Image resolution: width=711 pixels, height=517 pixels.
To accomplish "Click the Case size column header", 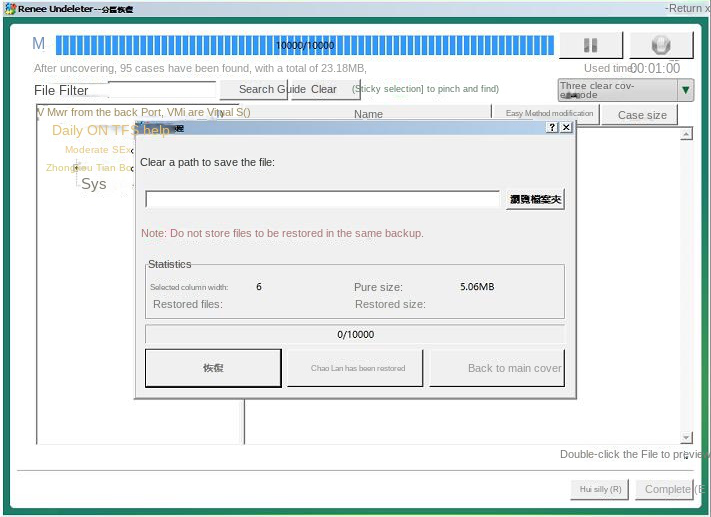I will point(642,115).
